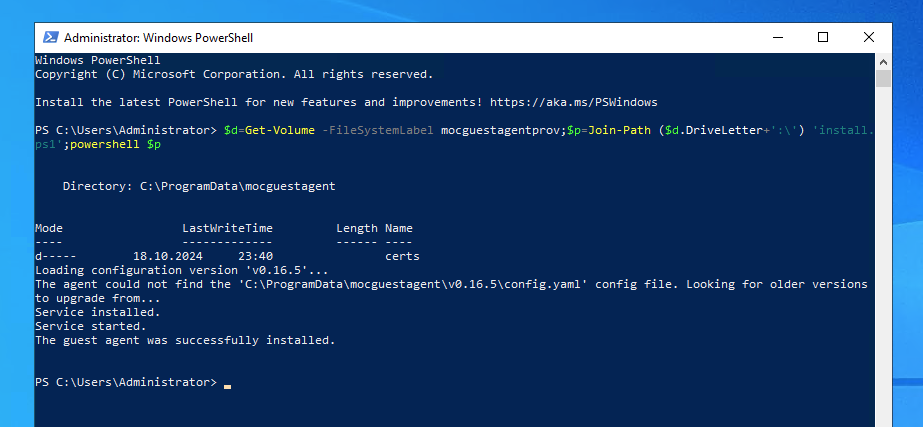This screenshot has width=923, height=427.
Task: Click the vertical scrollbar thumb
Action: click(883, 78)
